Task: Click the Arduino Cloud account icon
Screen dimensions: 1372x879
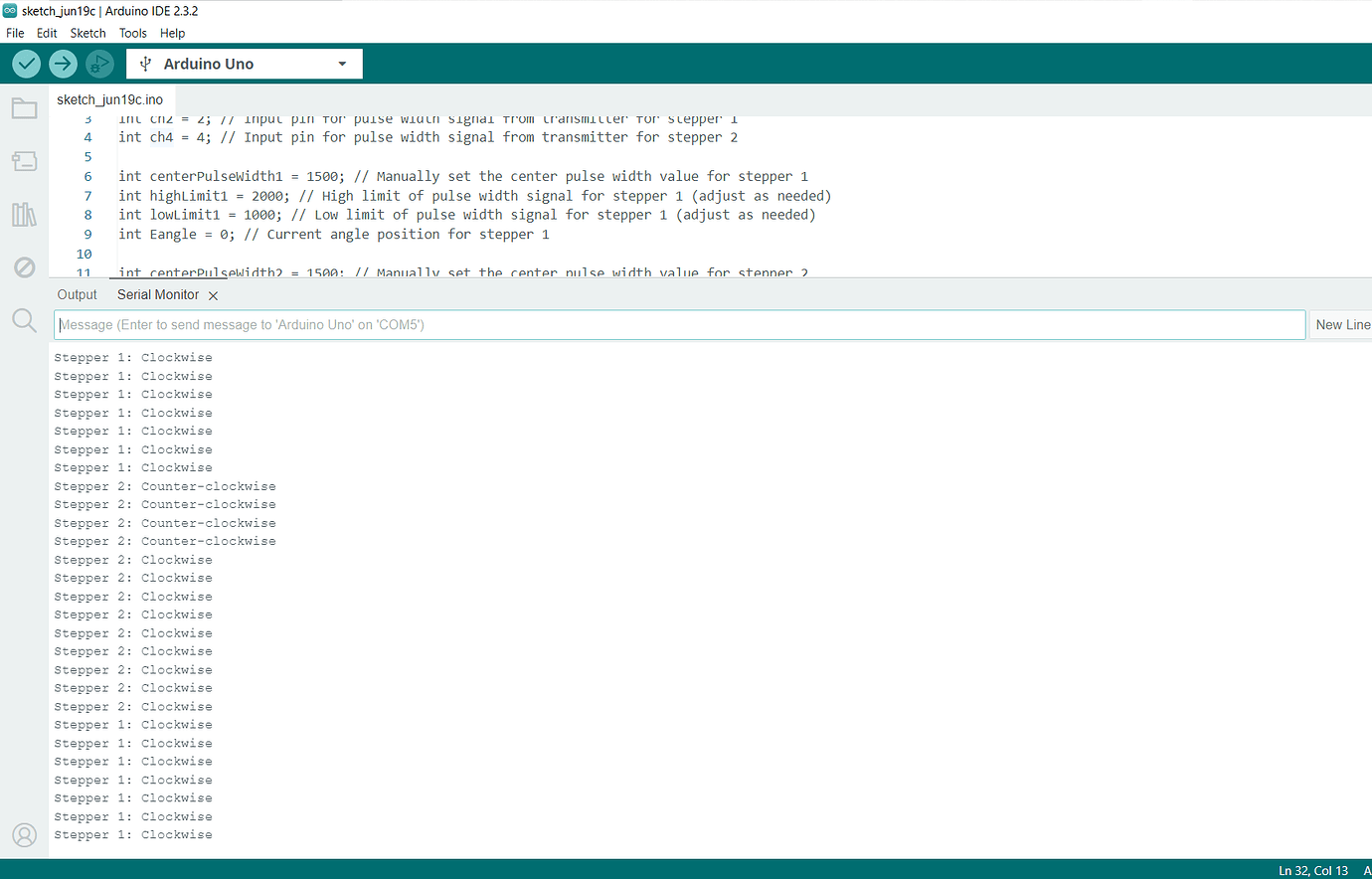Action: 24,835
